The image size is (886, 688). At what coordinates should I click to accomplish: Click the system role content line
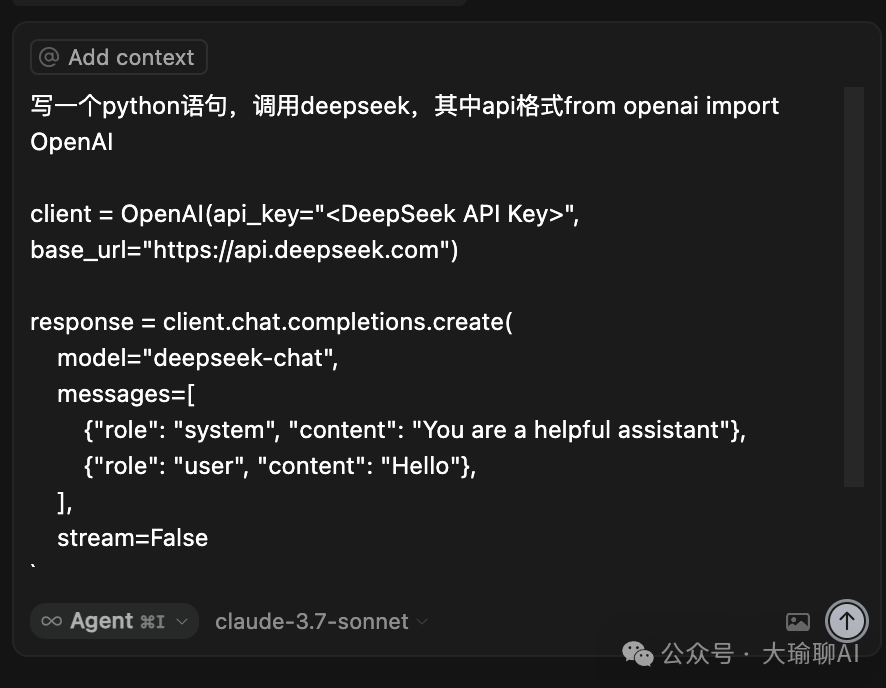(415, 430)
